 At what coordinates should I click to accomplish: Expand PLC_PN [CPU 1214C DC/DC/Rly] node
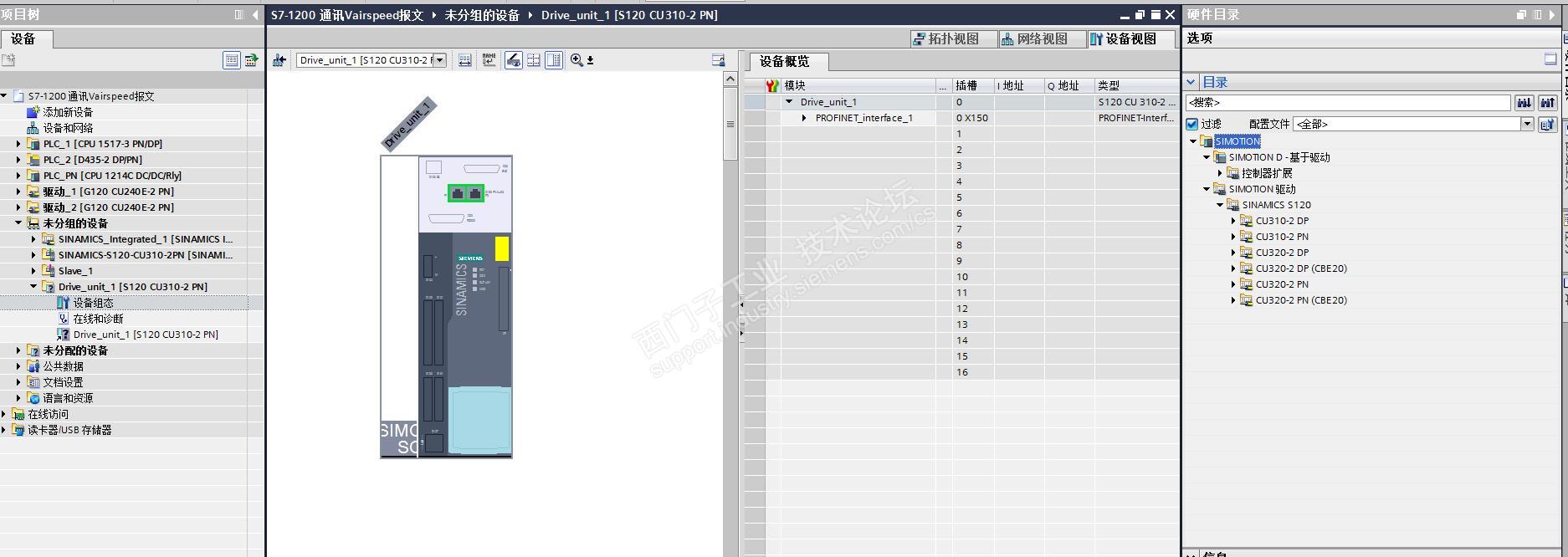tap(18, 176)
